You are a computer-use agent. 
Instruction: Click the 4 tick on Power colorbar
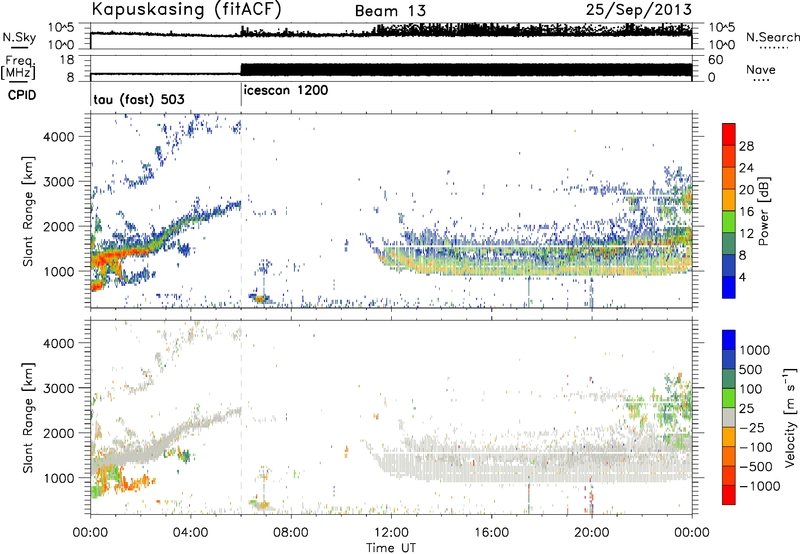tap(743, 278)
